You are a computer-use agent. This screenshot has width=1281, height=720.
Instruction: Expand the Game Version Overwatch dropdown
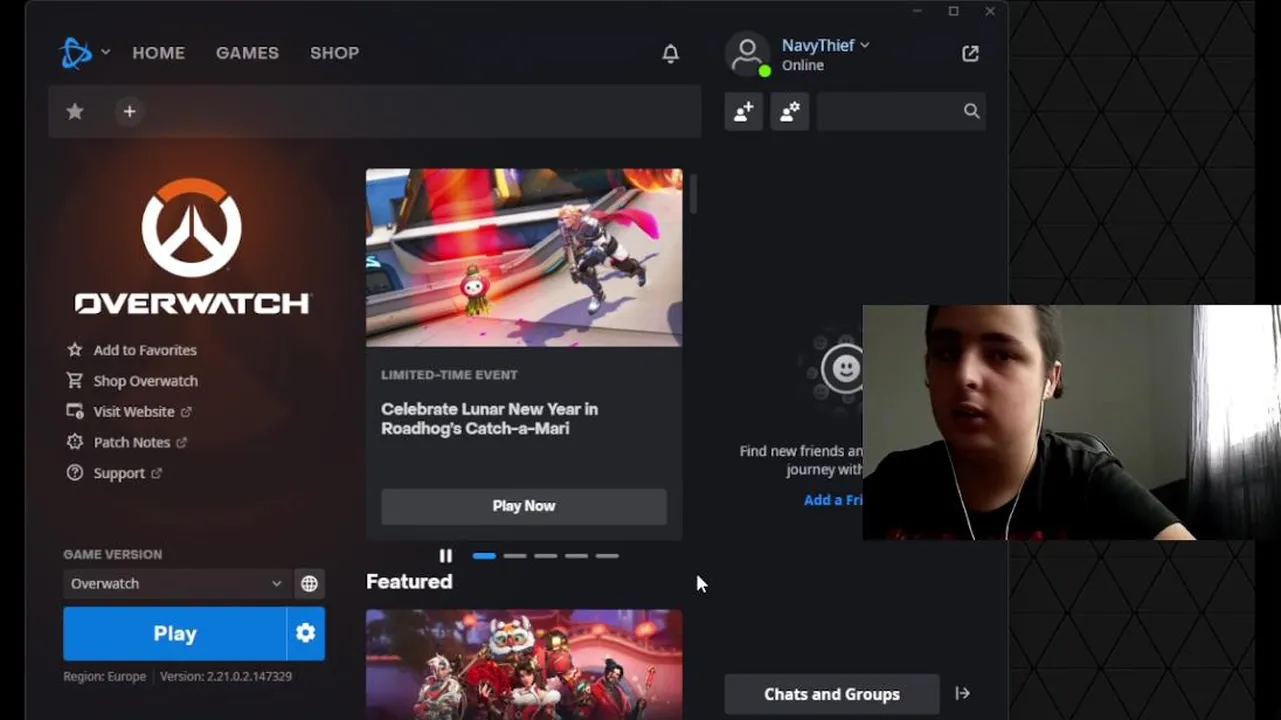click(177, 584)
